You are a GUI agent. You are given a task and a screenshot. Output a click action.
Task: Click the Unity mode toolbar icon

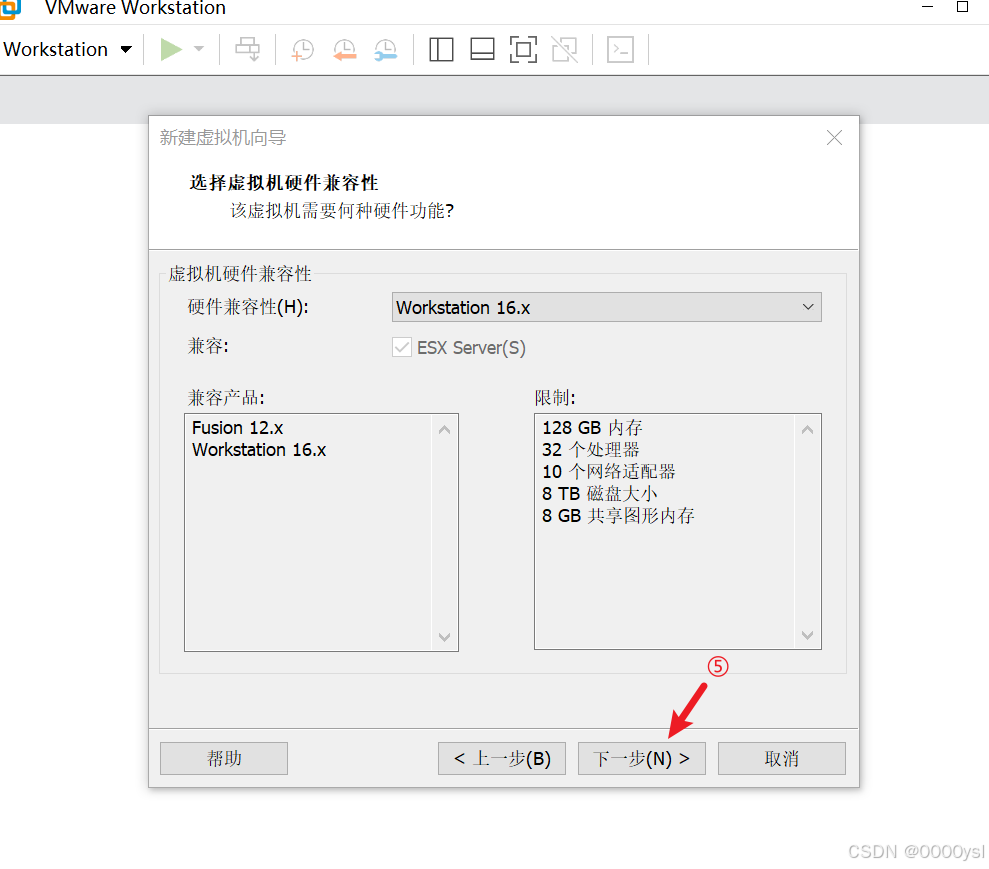(x=565, y=49)
